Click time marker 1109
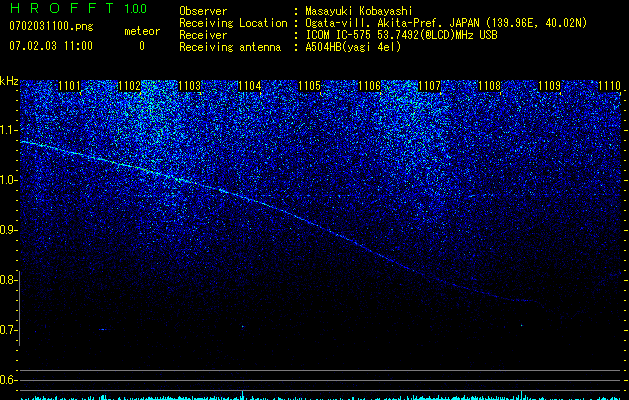The image size is (629, 400). [x=549, y=86]
